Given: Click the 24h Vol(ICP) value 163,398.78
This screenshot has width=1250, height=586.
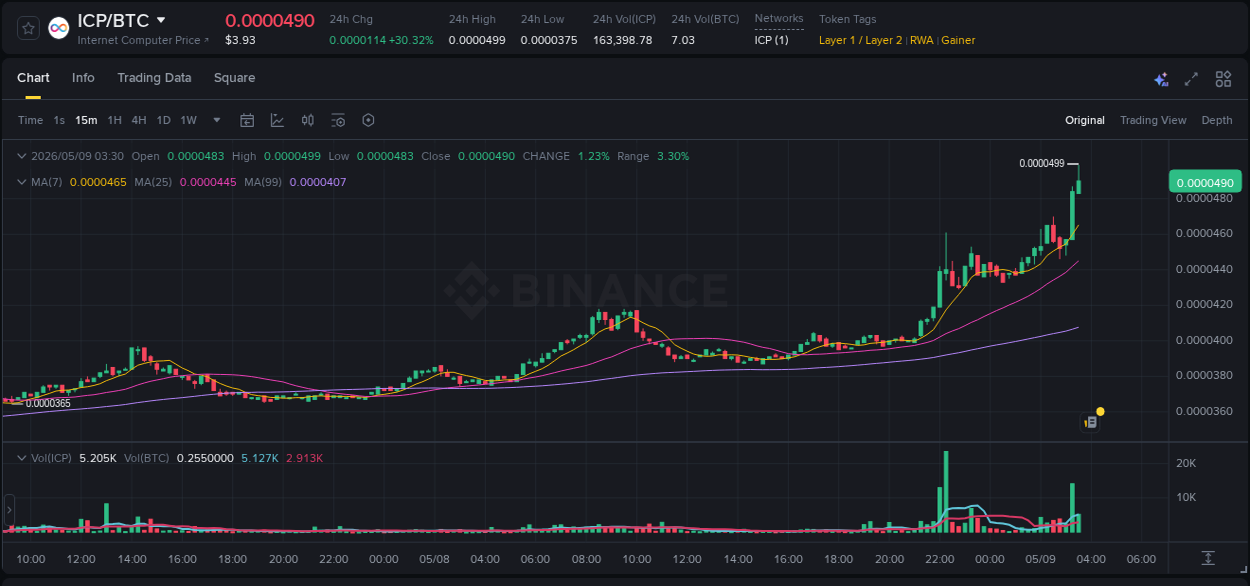Looking at the screenshot, I should pos(622,40).
